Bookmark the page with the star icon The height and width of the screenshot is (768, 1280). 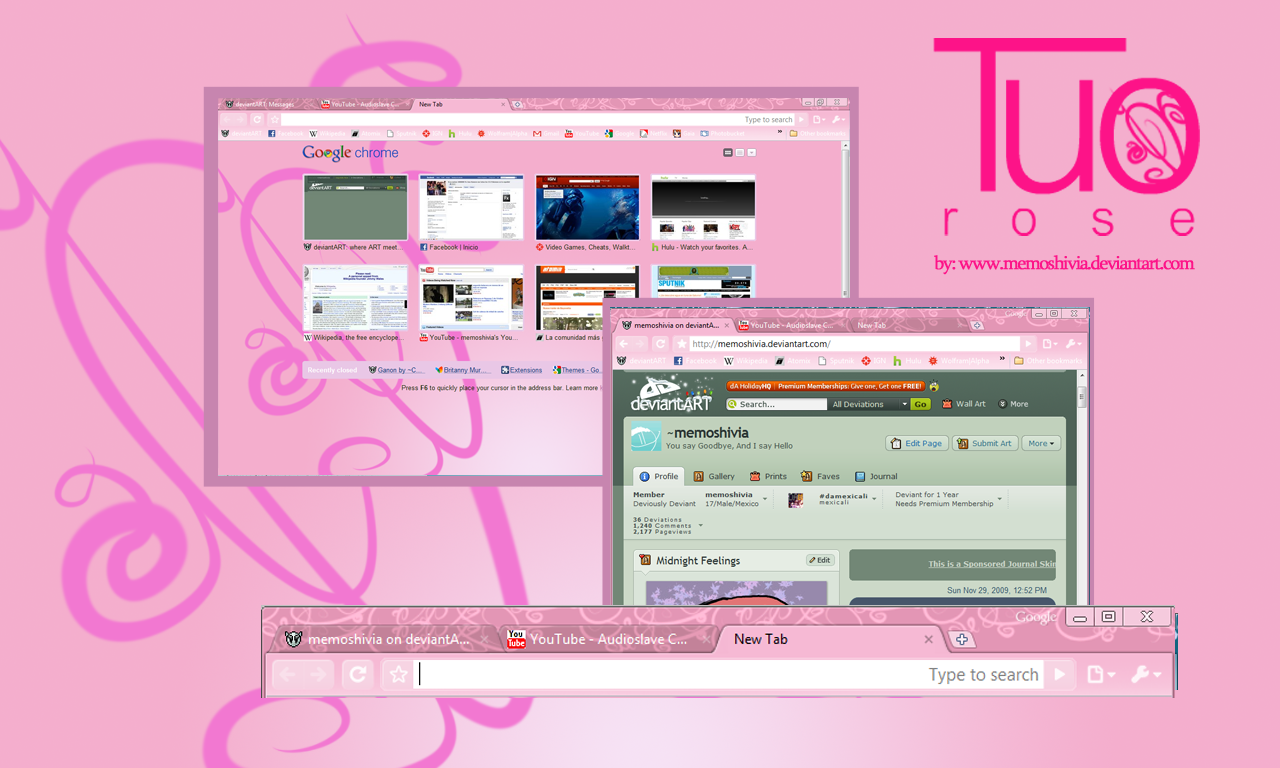pos(397,674)
